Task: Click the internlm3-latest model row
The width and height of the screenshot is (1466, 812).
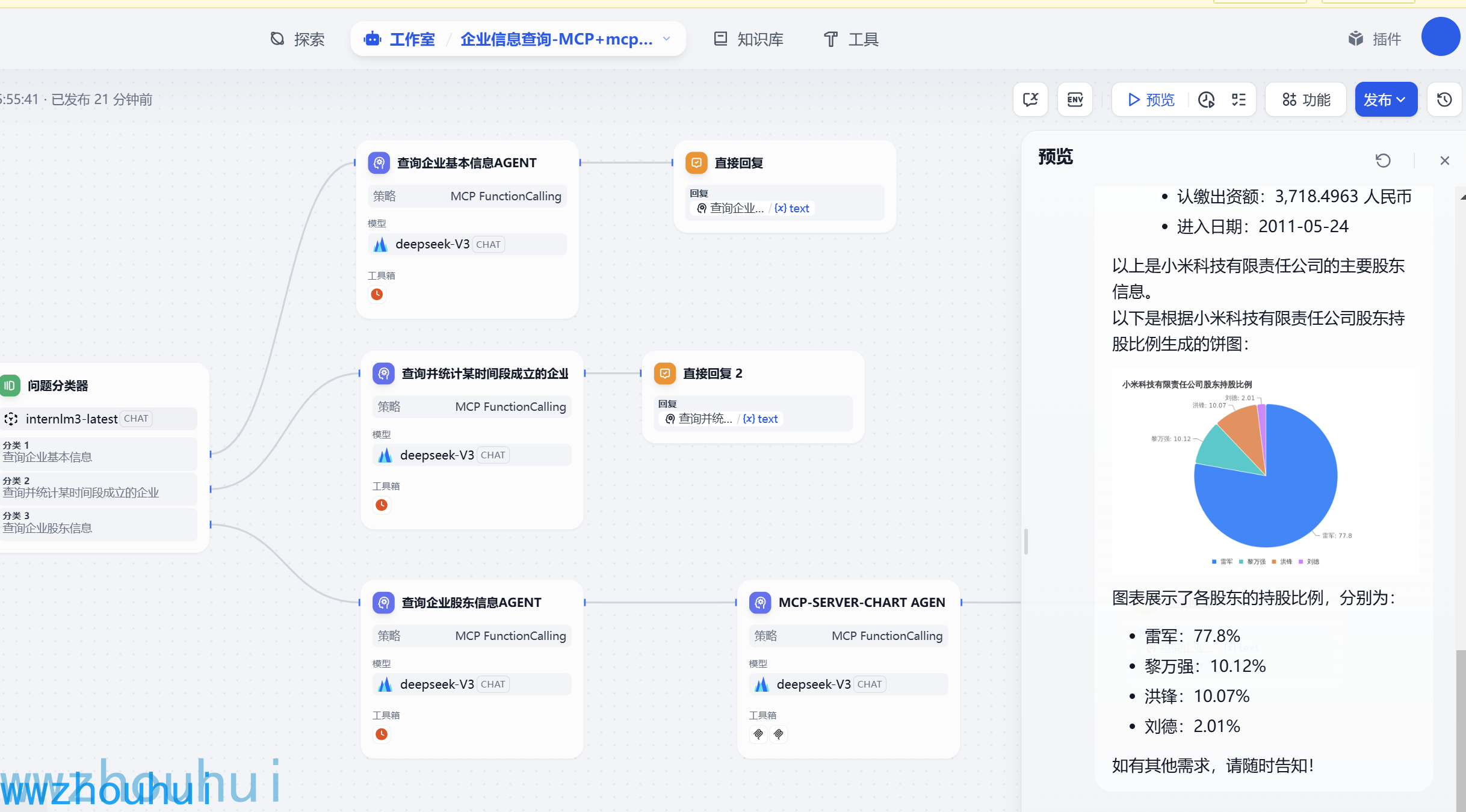Action: (x=99, y=419)
